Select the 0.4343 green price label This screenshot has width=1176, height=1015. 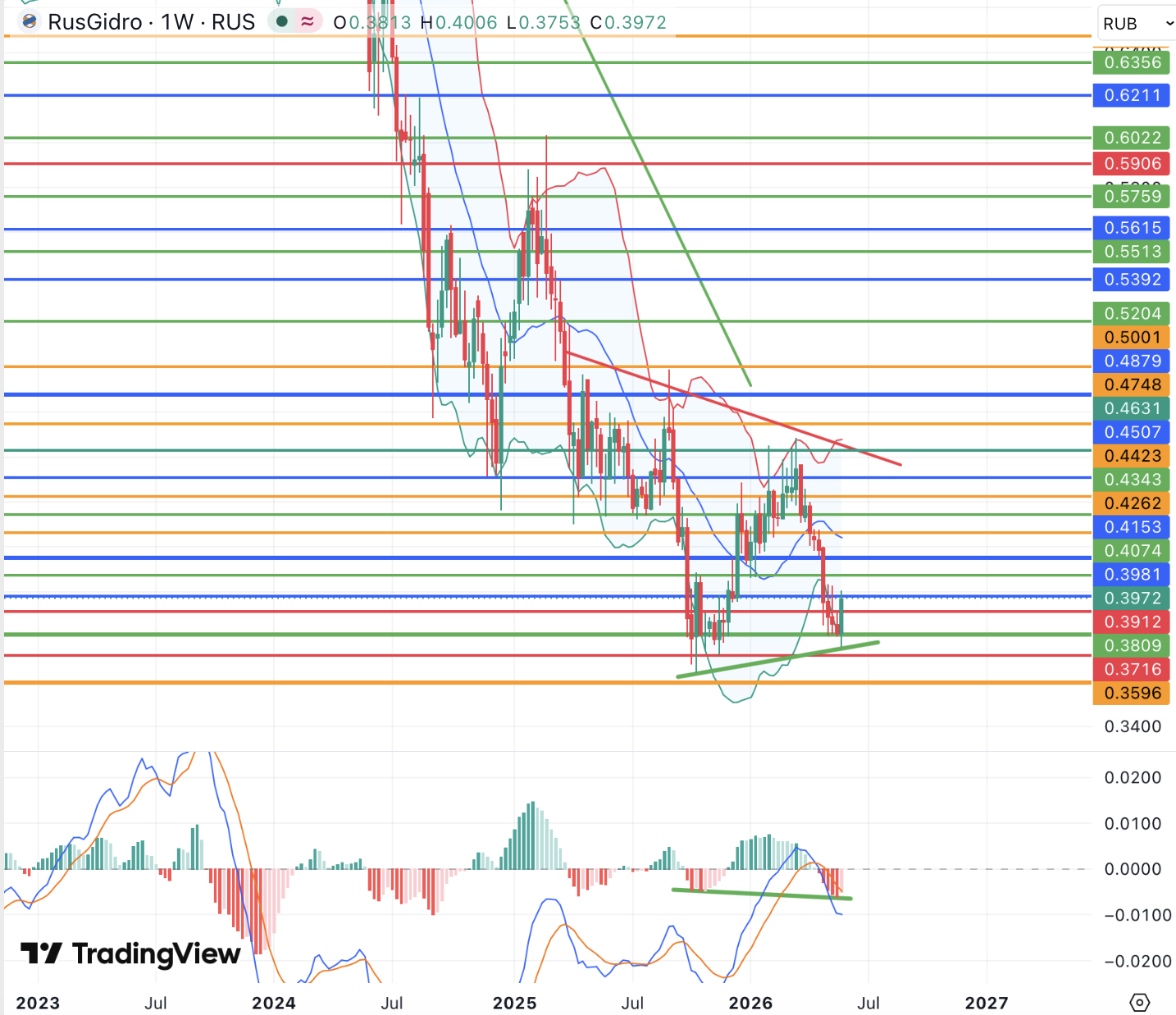point(1133,480)
